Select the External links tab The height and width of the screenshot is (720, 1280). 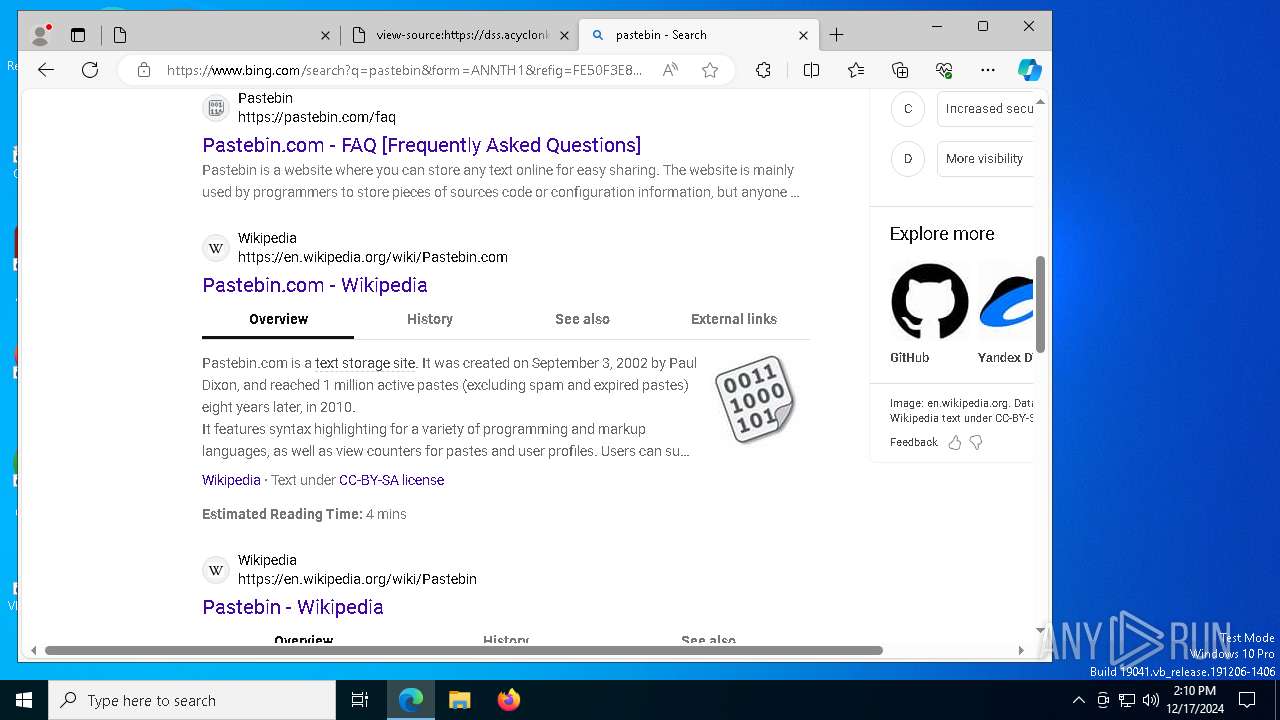[734, 319]
